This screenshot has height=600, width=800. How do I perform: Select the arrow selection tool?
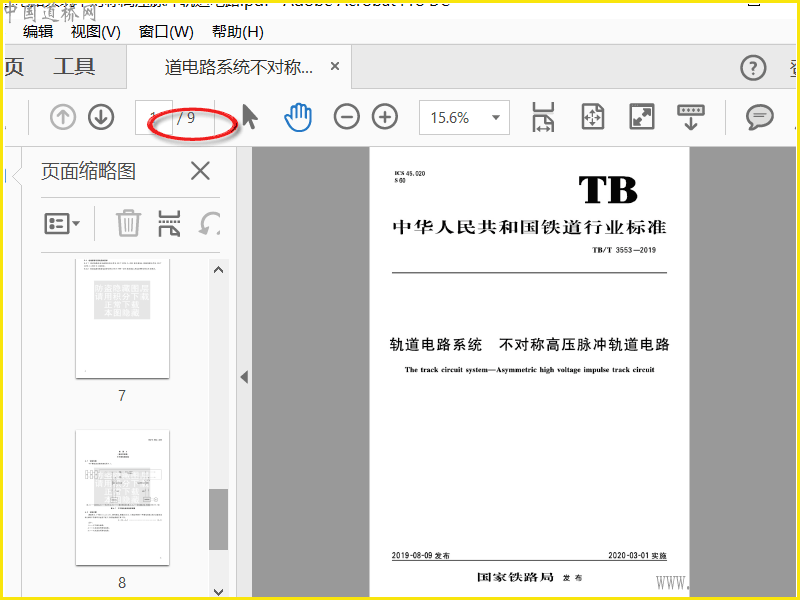[249, 117]
